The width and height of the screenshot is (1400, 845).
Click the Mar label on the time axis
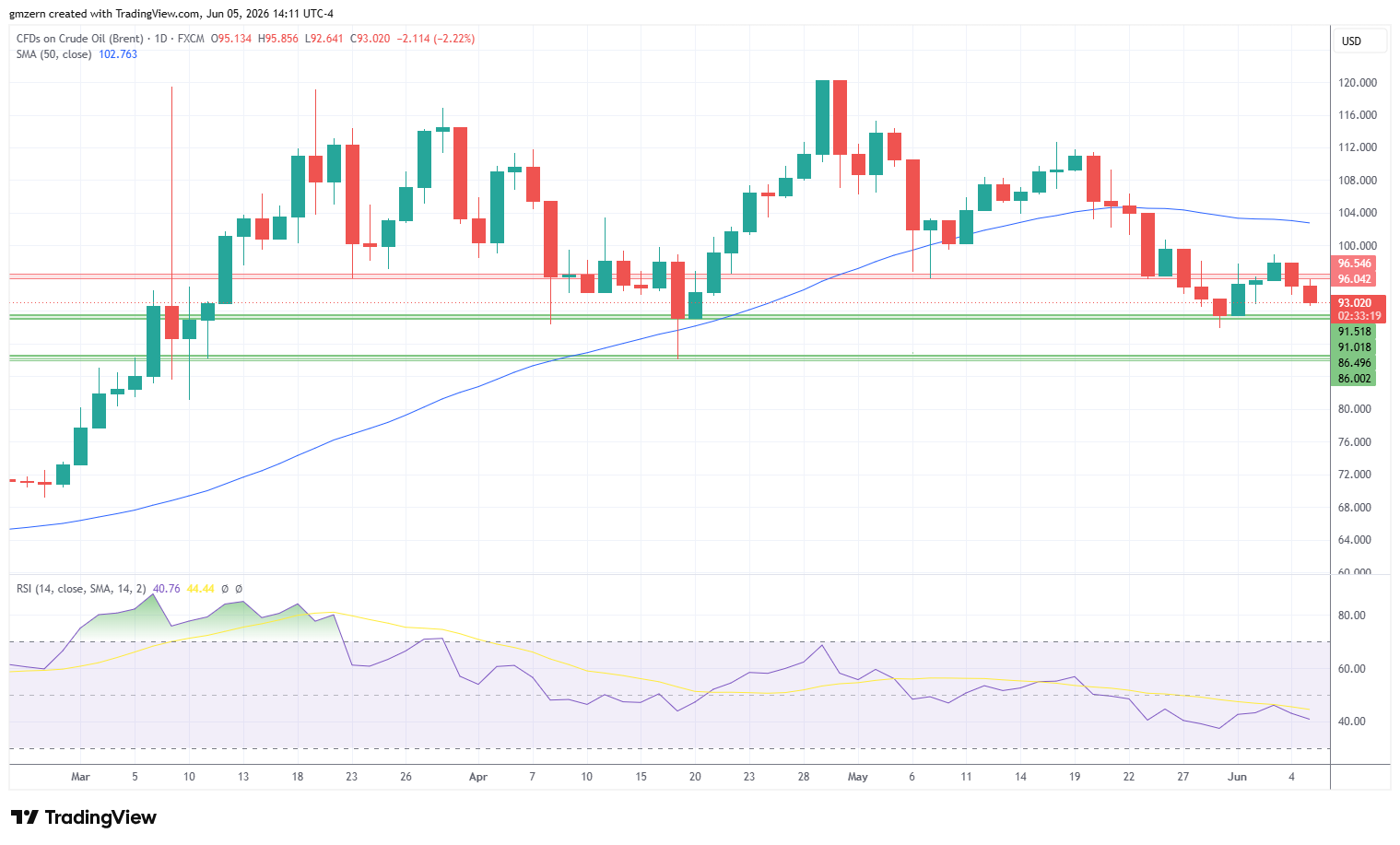click(x=81, y=777)
